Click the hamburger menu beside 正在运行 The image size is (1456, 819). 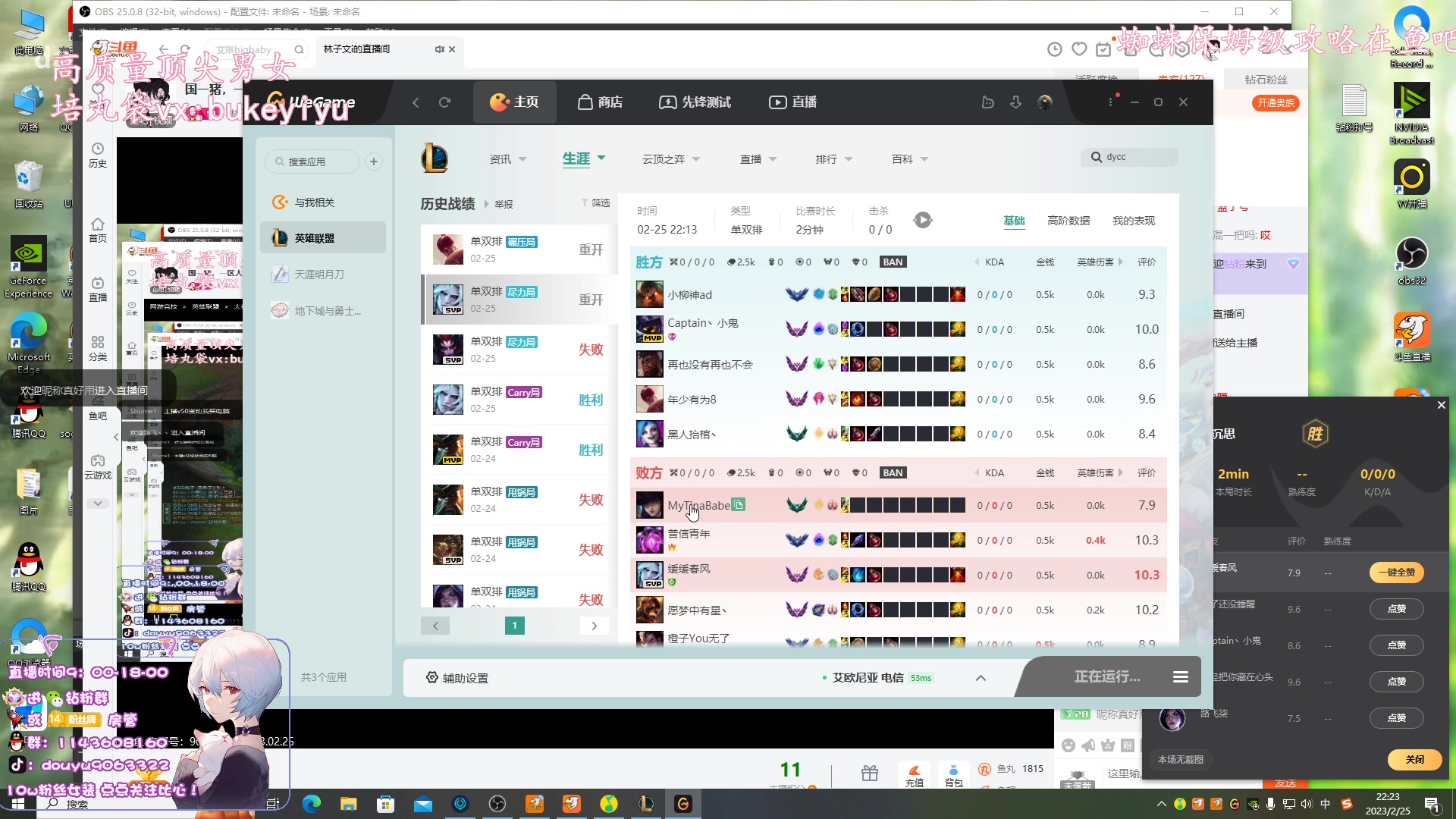(1181, 677)
